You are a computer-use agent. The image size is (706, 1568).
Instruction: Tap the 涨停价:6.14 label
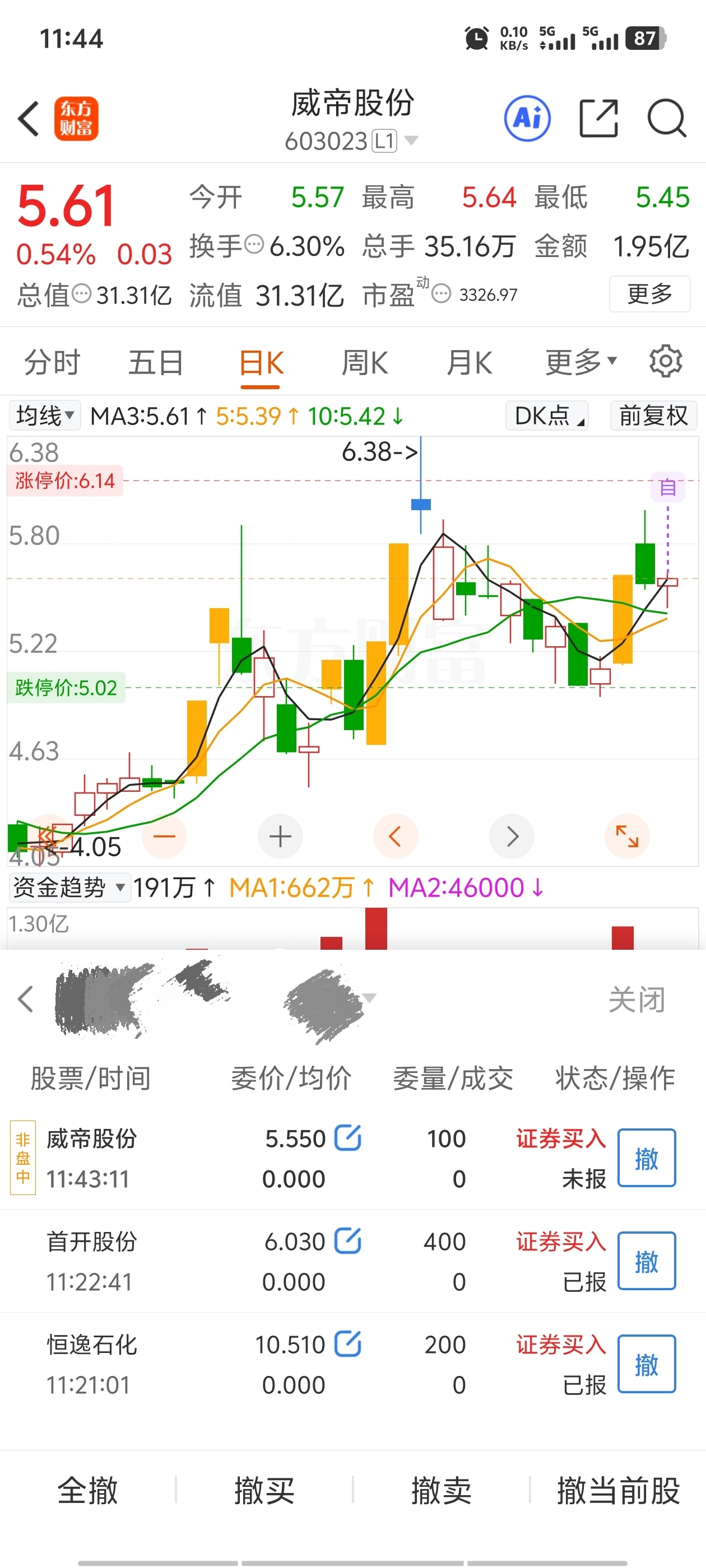coord(64,481)
